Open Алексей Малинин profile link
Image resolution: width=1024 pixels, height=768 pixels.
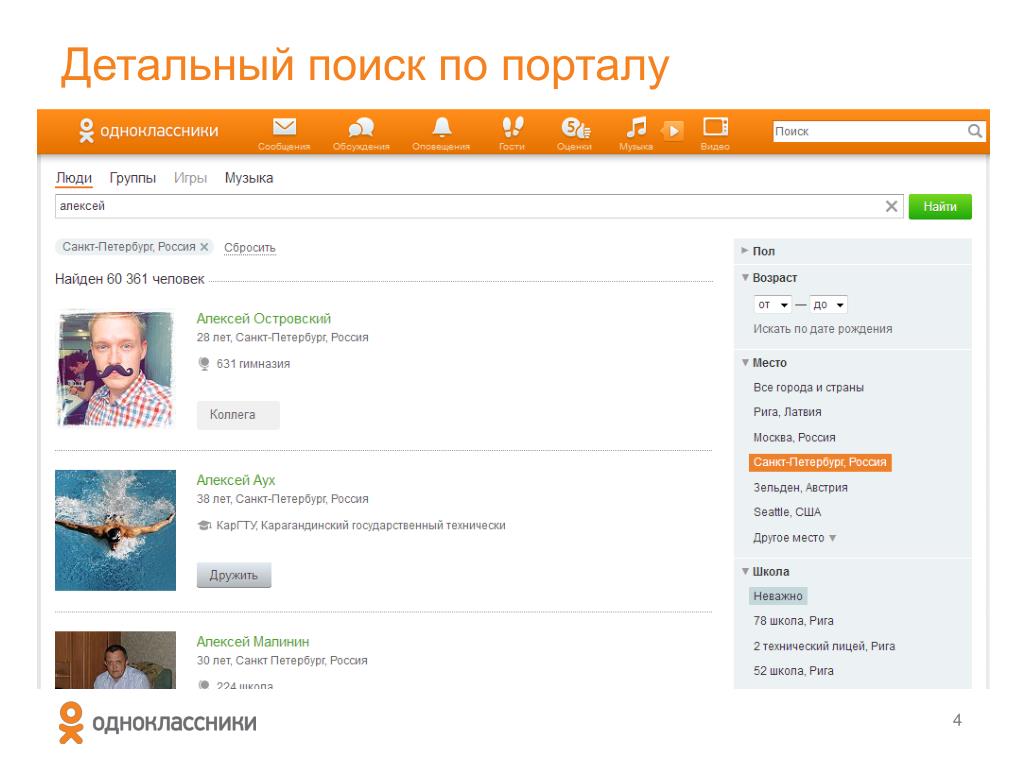(x=253, y=641)
